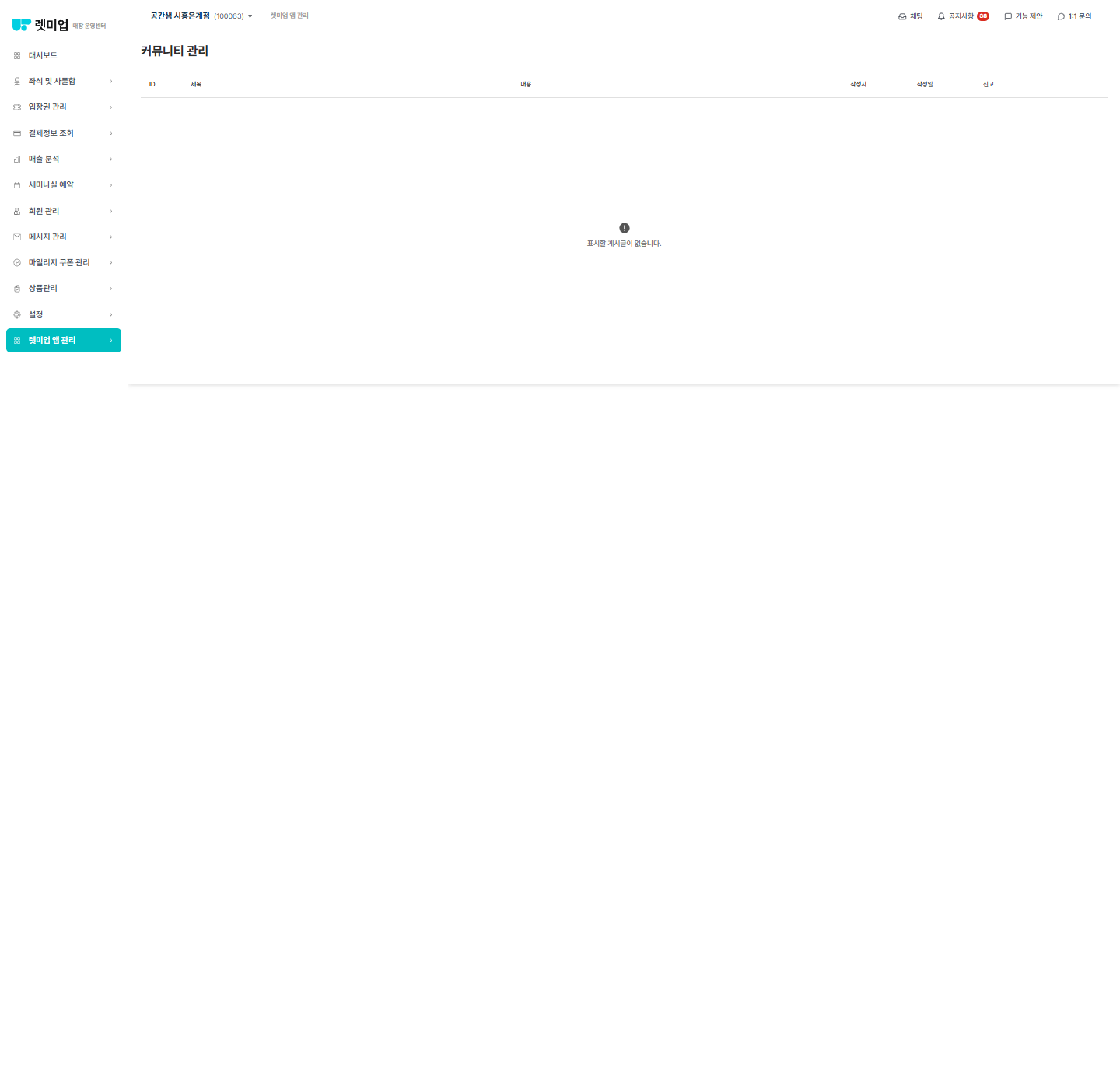
Task: Click the 커뮤니티 관리 page title
Action: [174, 51]
